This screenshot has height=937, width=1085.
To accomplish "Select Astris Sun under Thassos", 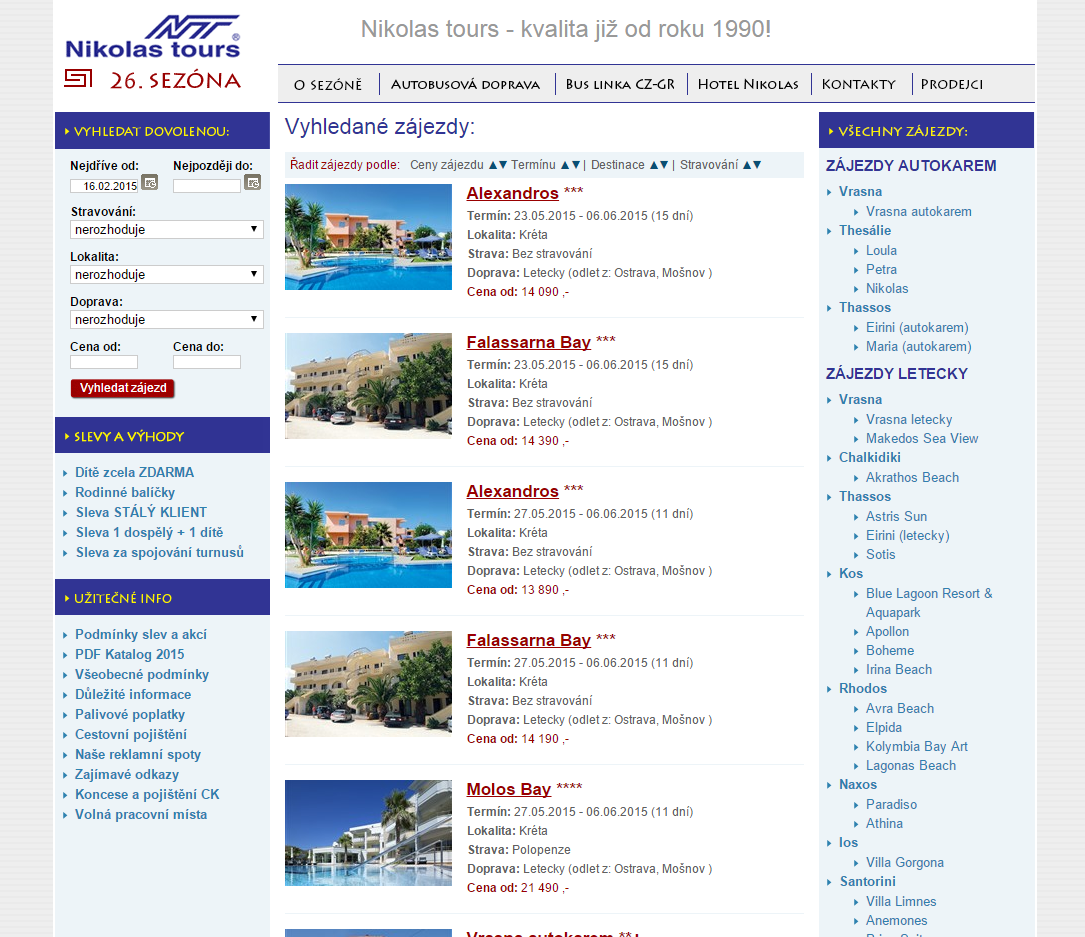I will click(x=896, y=517).
